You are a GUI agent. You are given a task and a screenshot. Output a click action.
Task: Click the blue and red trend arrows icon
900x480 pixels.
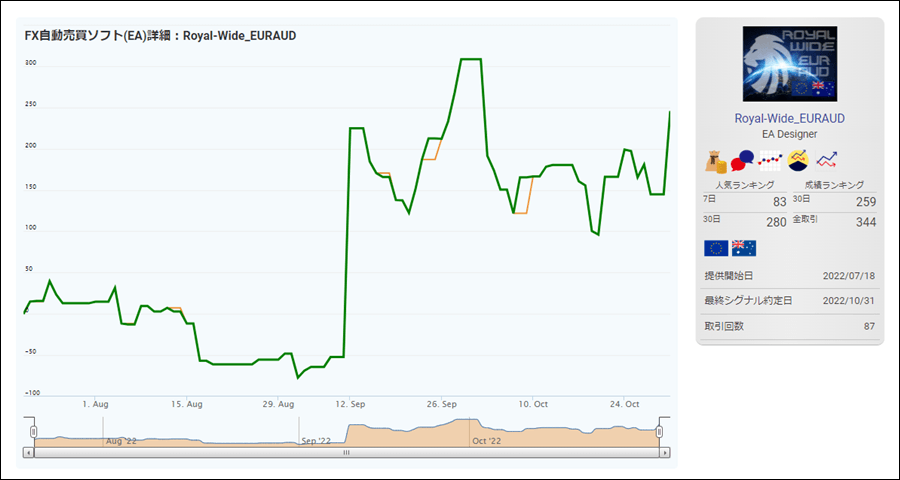[x=827, y=160]
